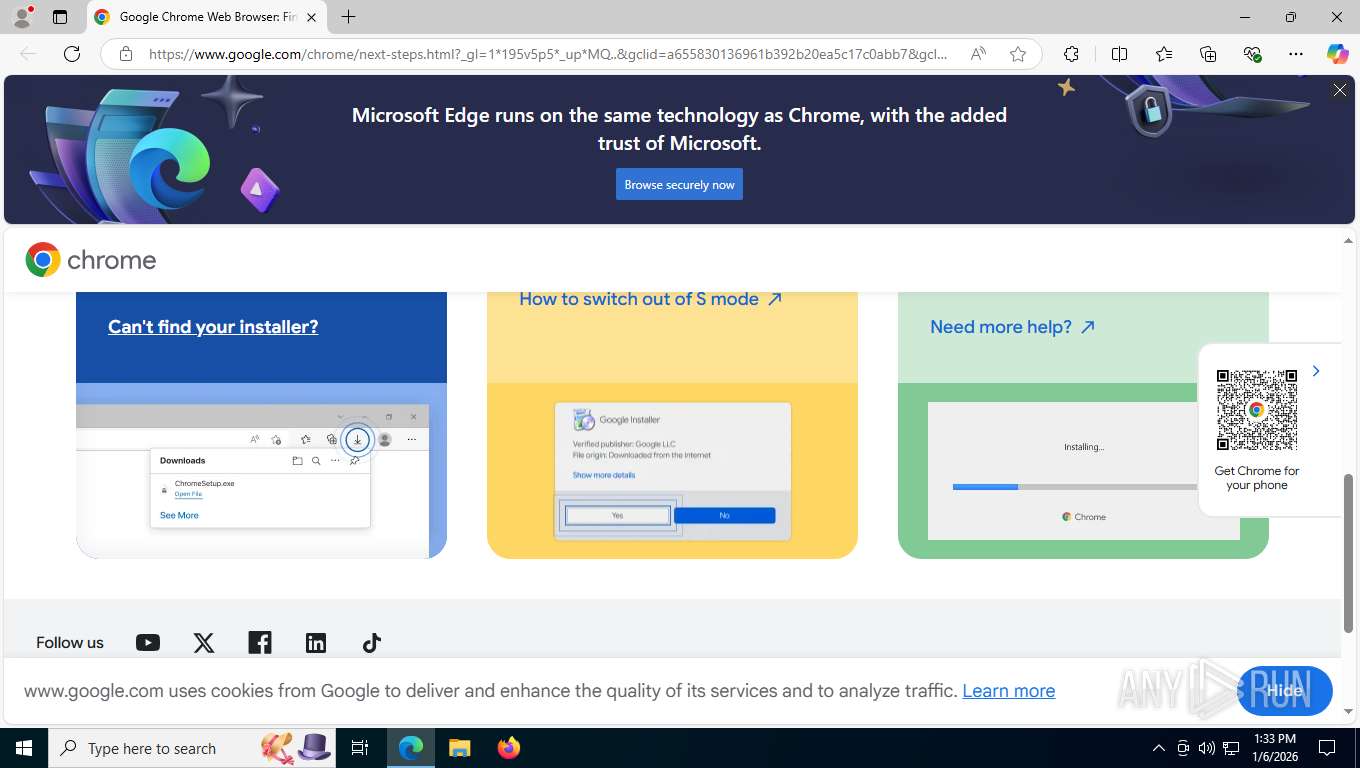Add this page to favorites star
Image resolution: width=1360 pixels, height=768 pixels.
tap(1018, 54)
